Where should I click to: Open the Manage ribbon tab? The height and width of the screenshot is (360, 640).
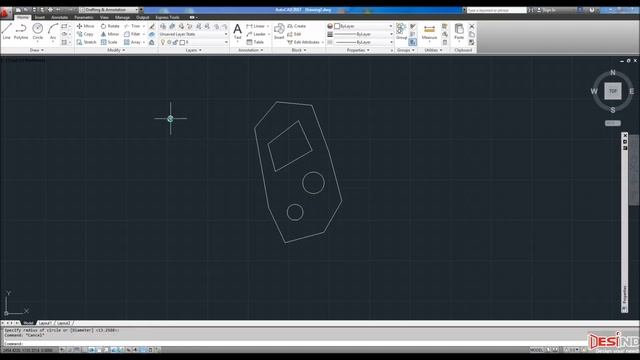point(122,18)
